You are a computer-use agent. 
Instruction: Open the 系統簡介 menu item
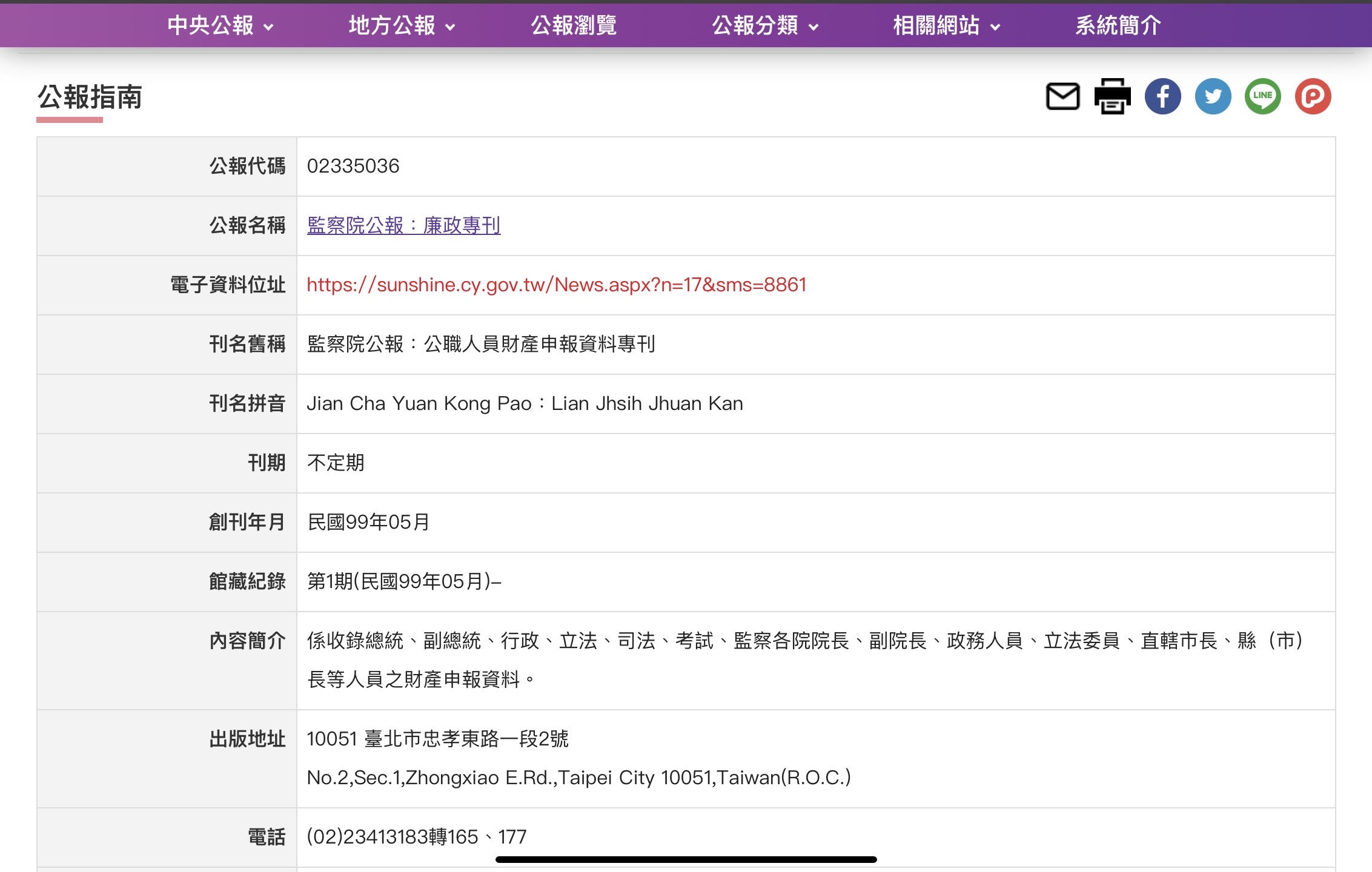coord(1118,25)
